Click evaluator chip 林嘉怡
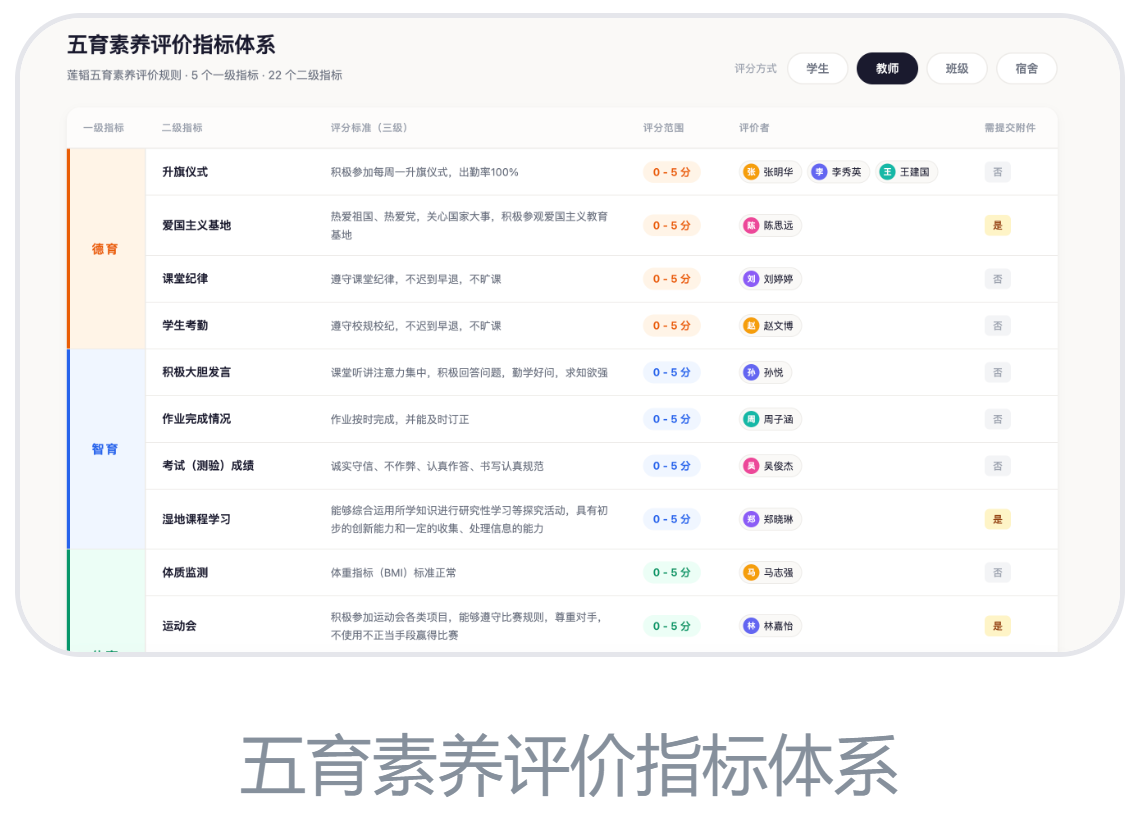 (x=770, y=626)
